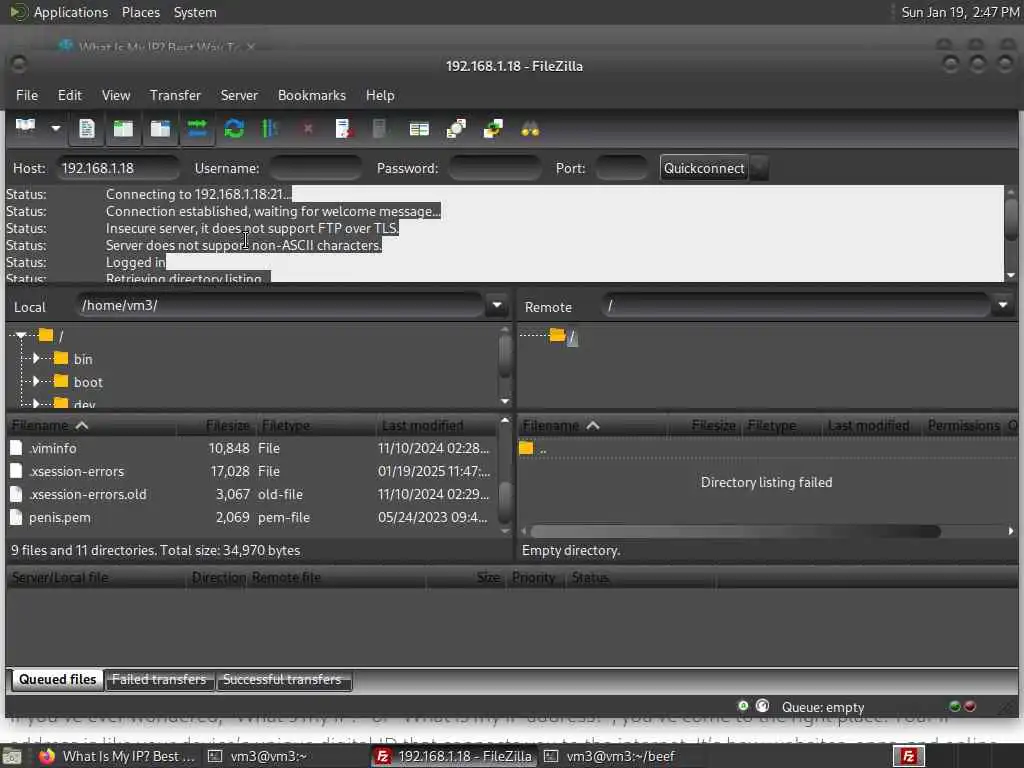Image resolution: width=1024 pixels, height=768 pixels.
Task: Open remote path dropdown arrow
Action: pyautogui.click(x=1002, y=305)
